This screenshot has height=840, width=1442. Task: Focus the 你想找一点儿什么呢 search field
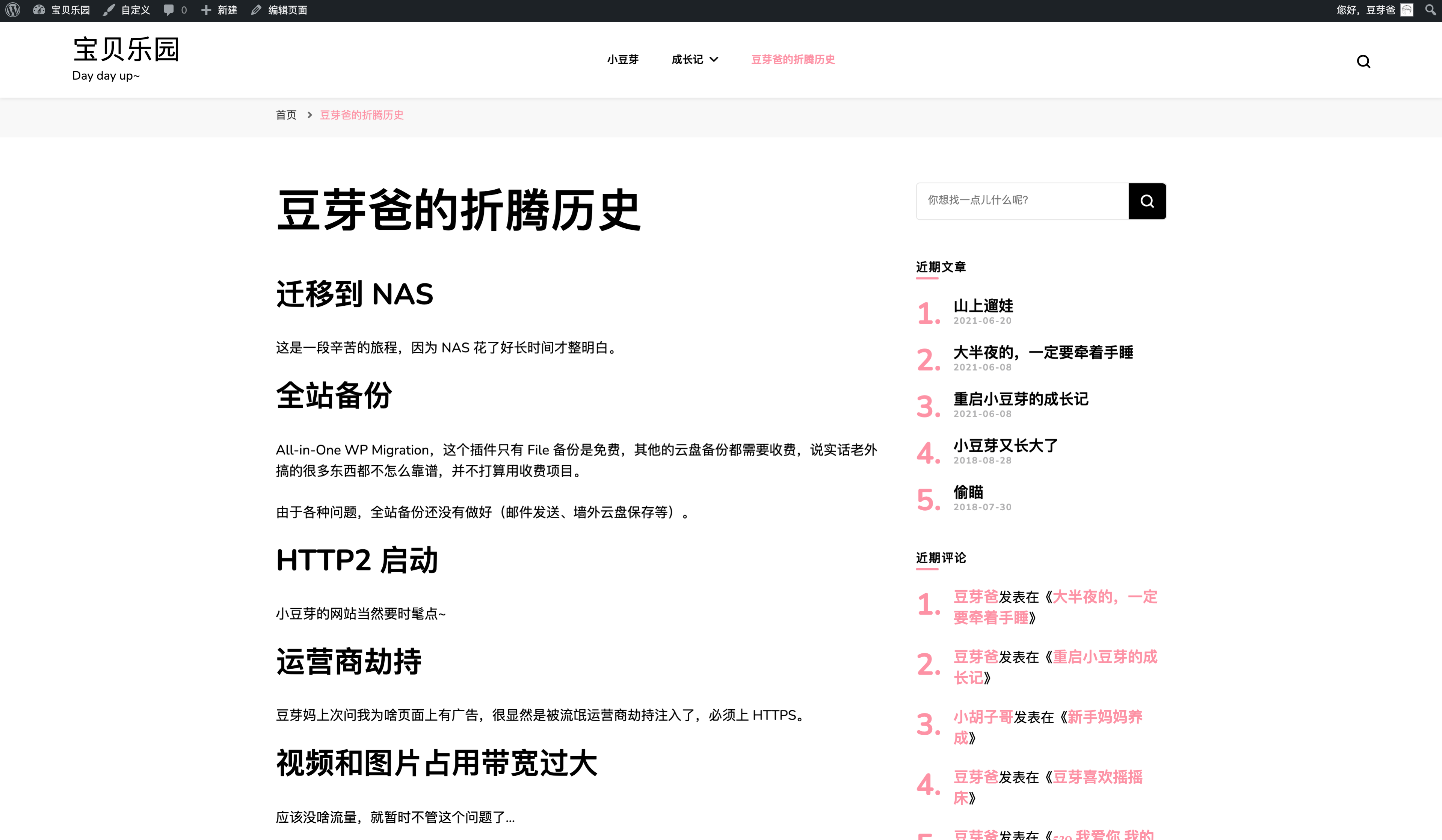click(1021, 200)
